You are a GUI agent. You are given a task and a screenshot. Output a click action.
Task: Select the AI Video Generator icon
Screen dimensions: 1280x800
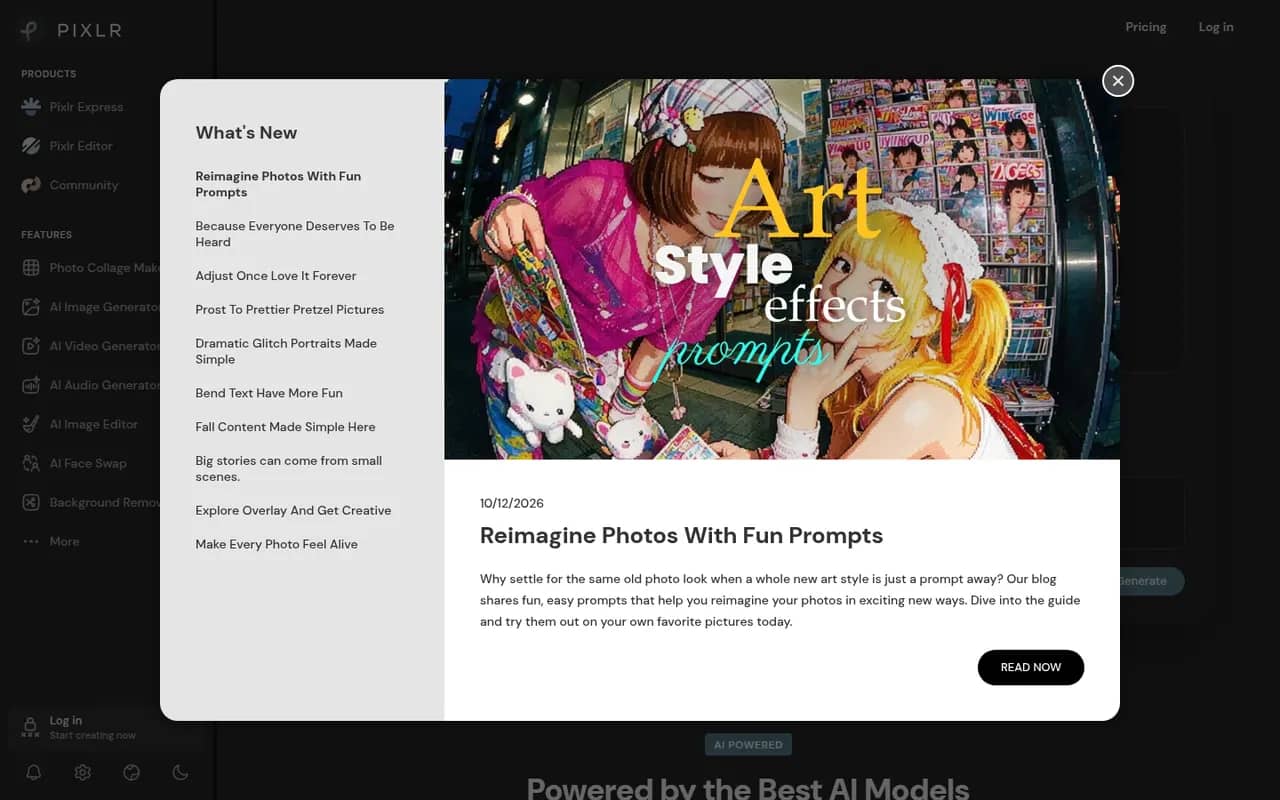pos(31,346)
